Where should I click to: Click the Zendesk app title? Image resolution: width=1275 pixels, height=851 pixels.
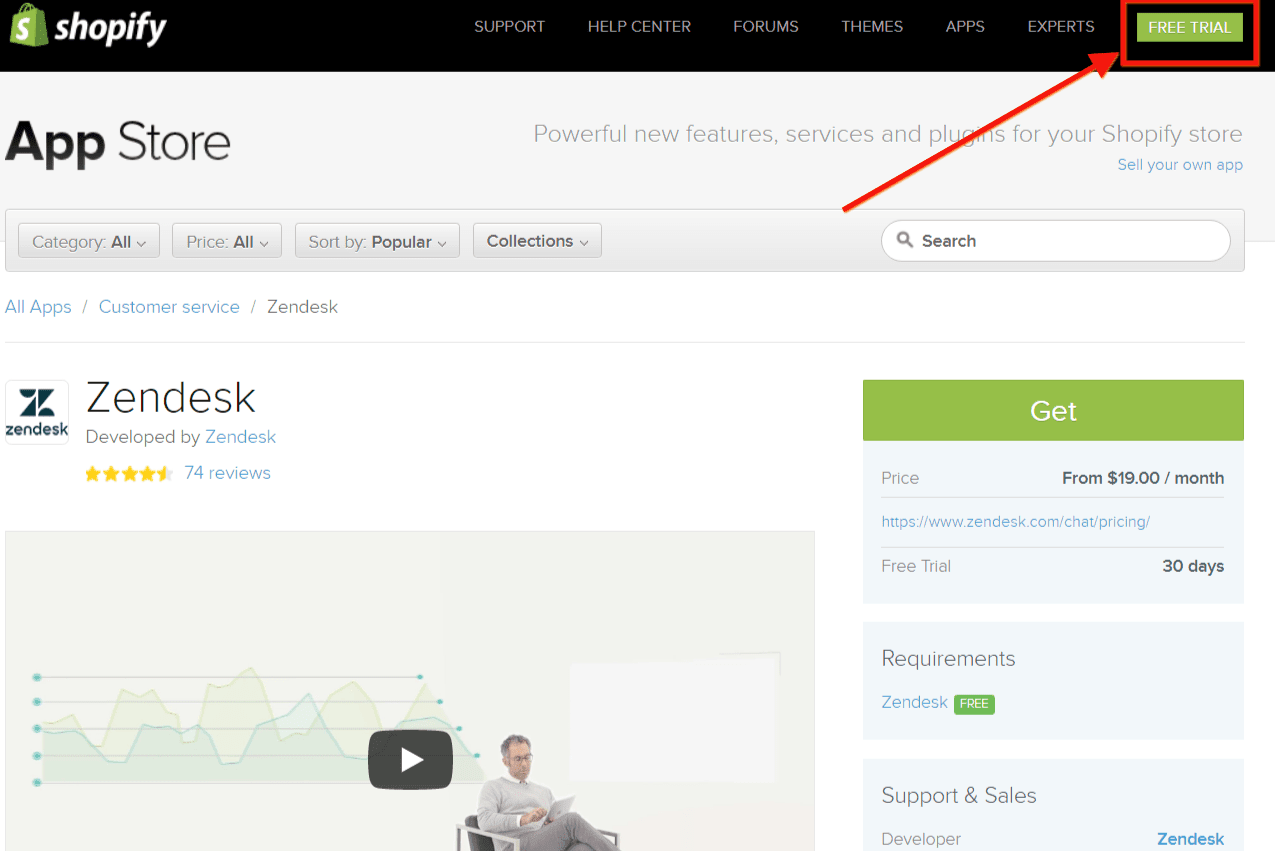171,397
